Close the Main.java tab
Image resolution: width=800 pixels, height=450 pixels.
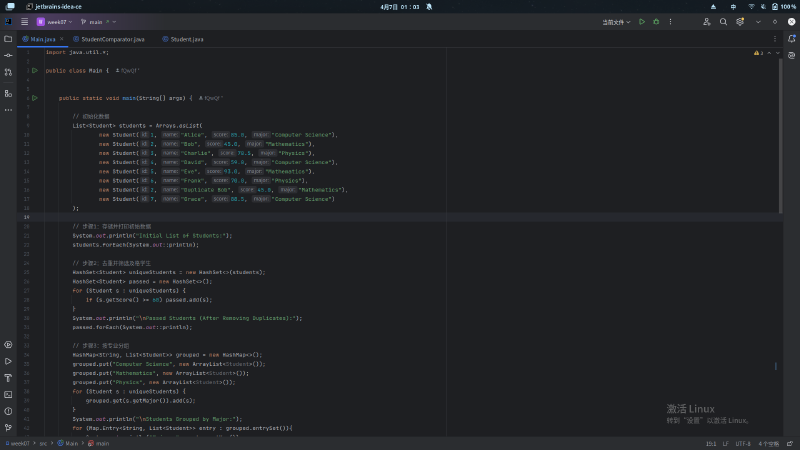tap(62, 39)
